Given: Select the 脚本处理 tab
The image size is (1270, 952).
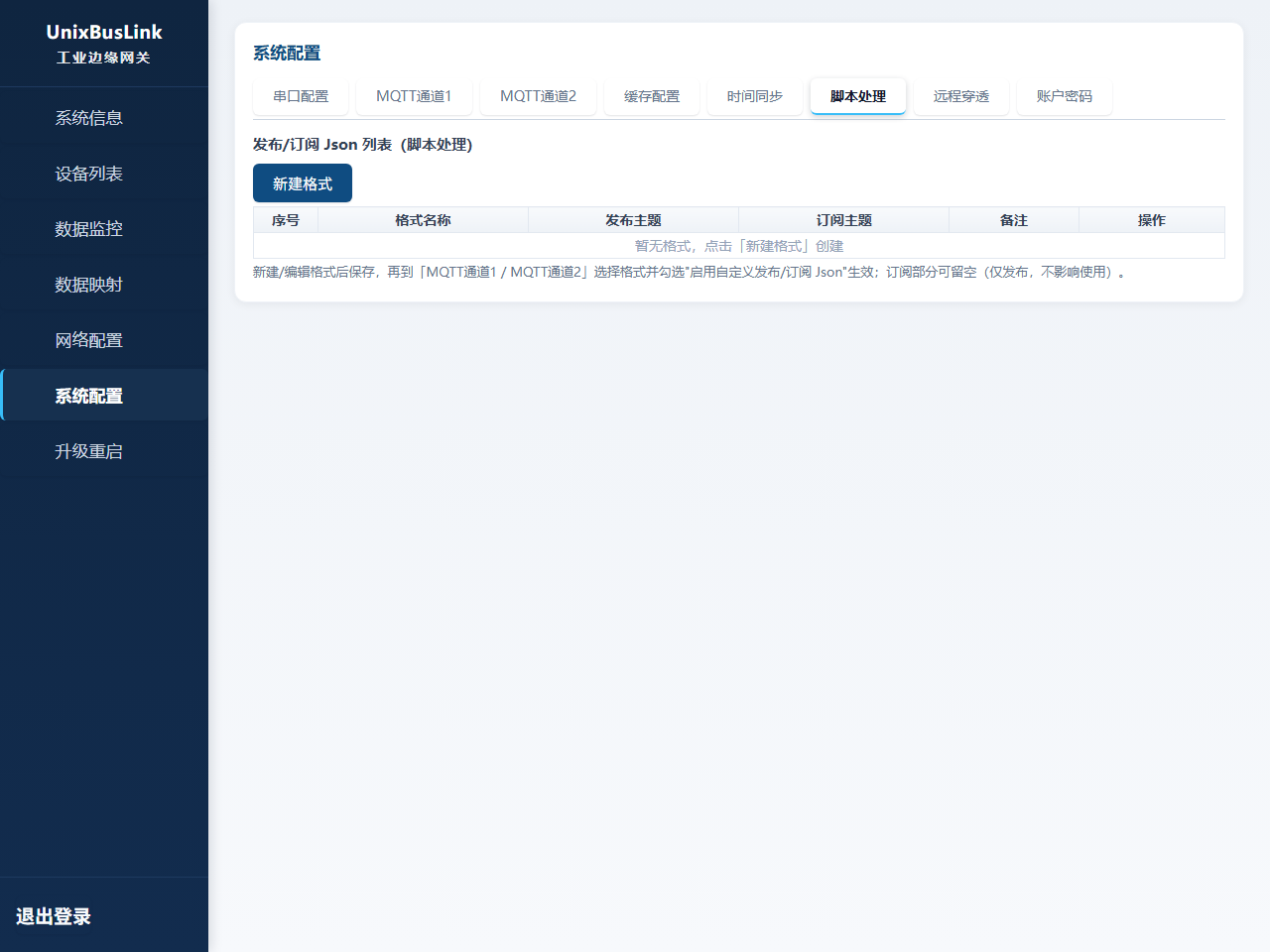Looking at the screenshot, I should (858, 96).
